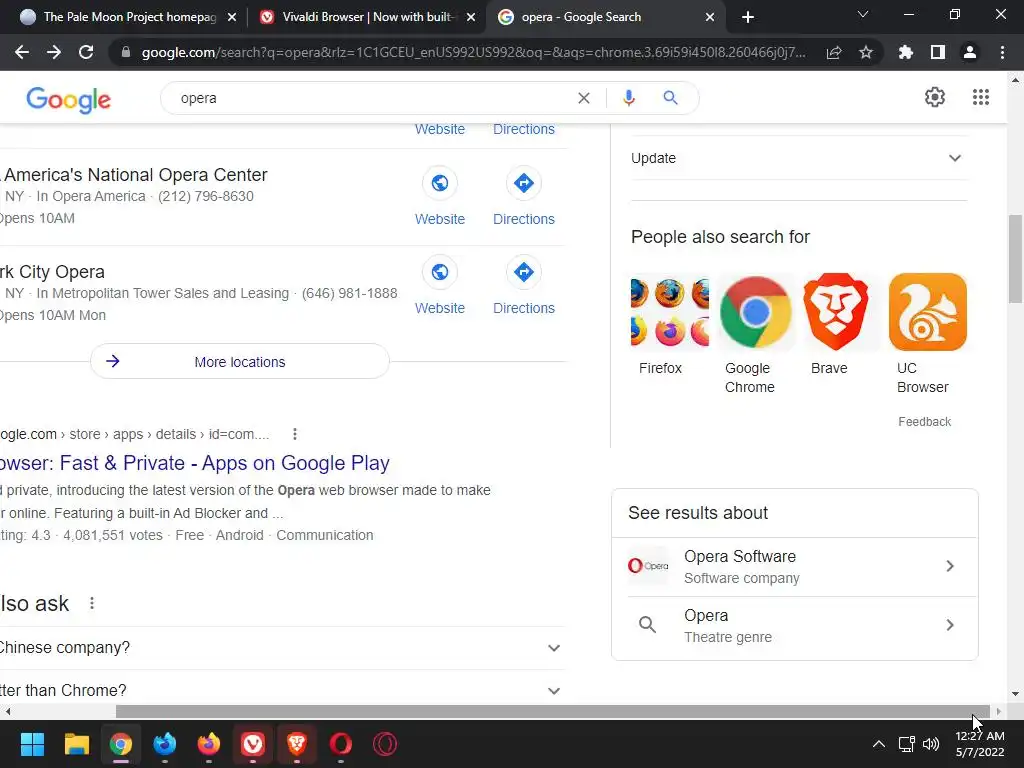Open File Explorer from the taskbar
This screenshot has height=768, width=1024.
76,744
